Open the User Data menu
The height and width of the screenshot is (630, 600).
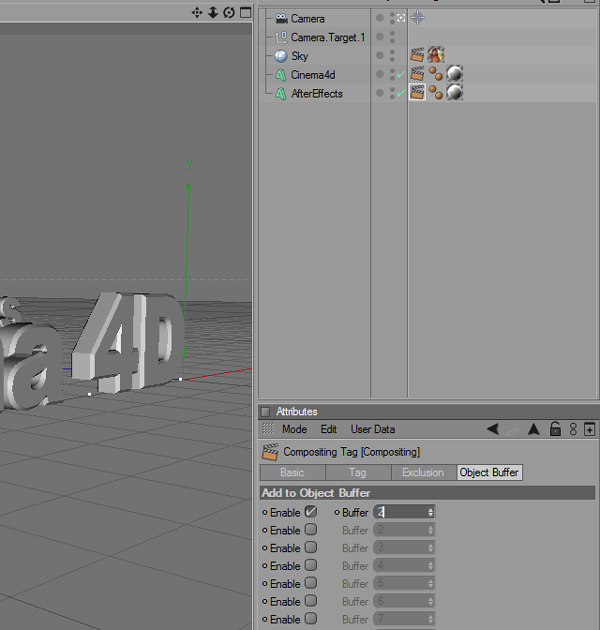click(x=373, y=429)
